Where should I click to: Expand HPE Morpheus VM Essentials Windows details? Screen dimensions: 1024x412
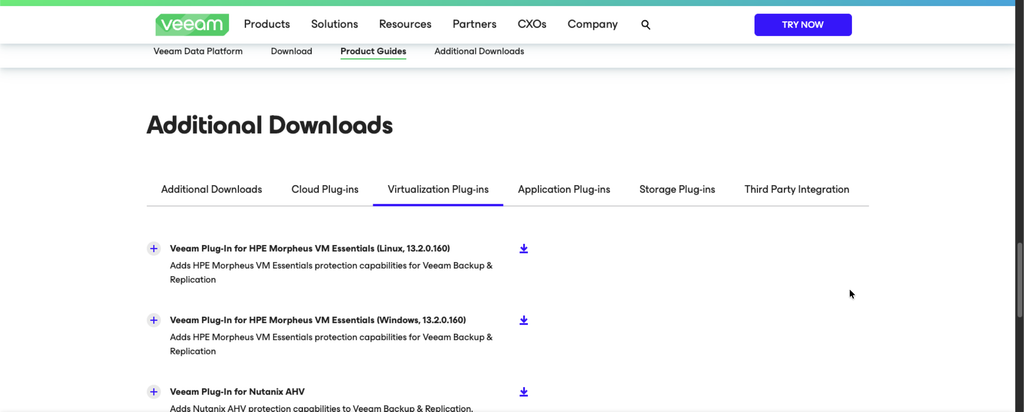(x=153, y=321)
